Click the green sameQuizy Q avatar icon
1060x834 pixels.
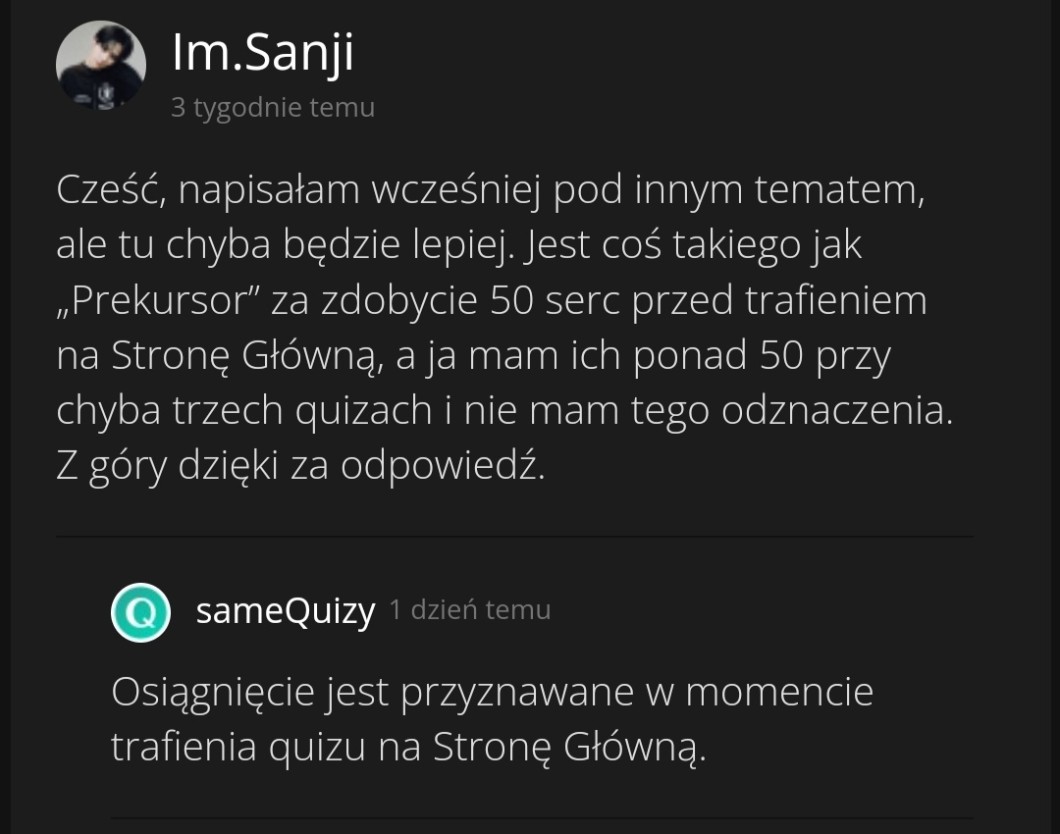click(140, 612)
